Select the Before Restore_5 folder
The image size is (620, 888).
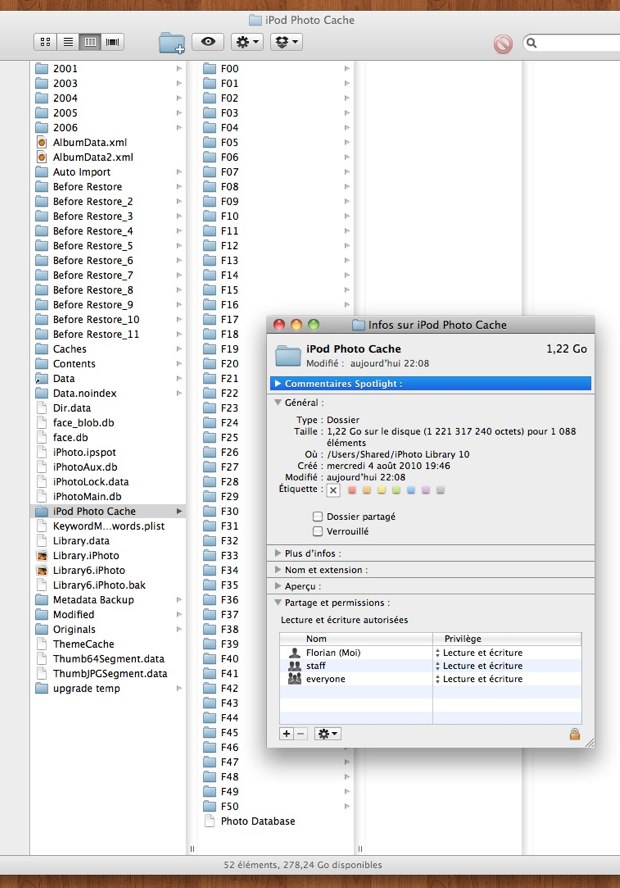click(93, 246)
